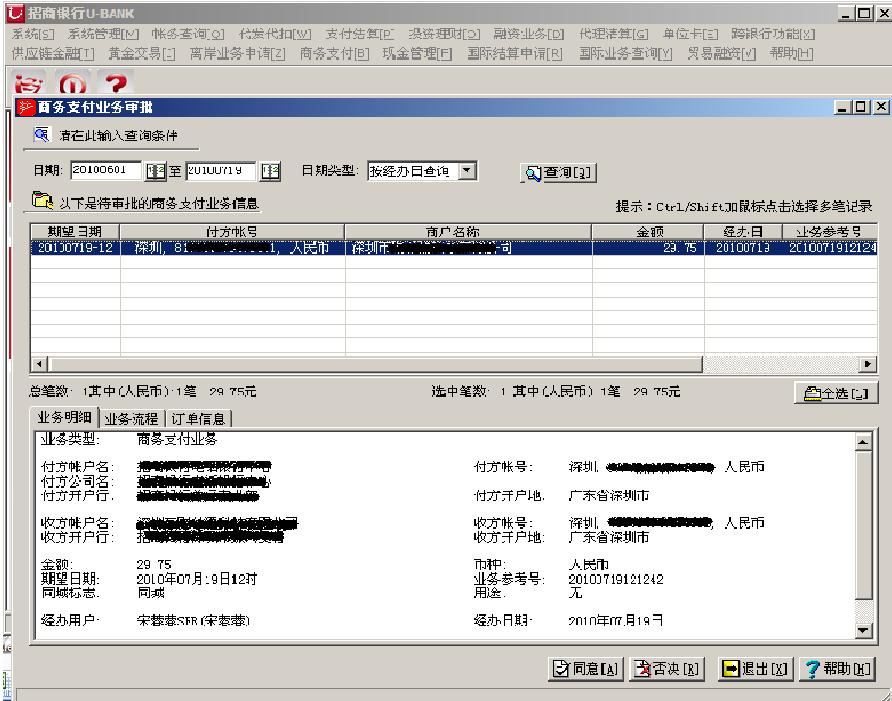The width and height of the screenshot is (892, 701).
Task: Click the 全选 select-all button
Action: coord(831,394)
